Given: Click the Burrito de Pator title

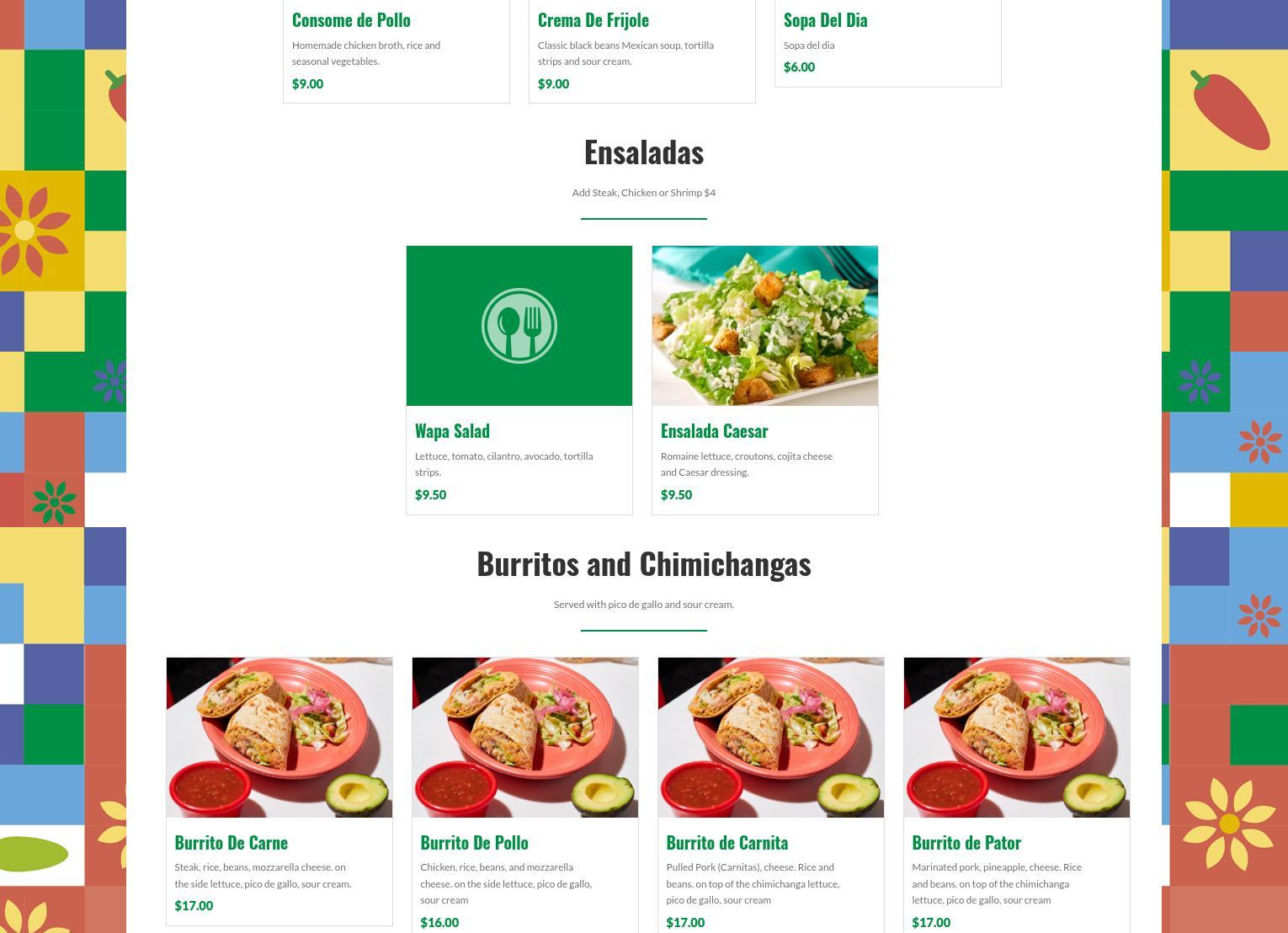Looking at the screenshot, I should tap(966, 843).
